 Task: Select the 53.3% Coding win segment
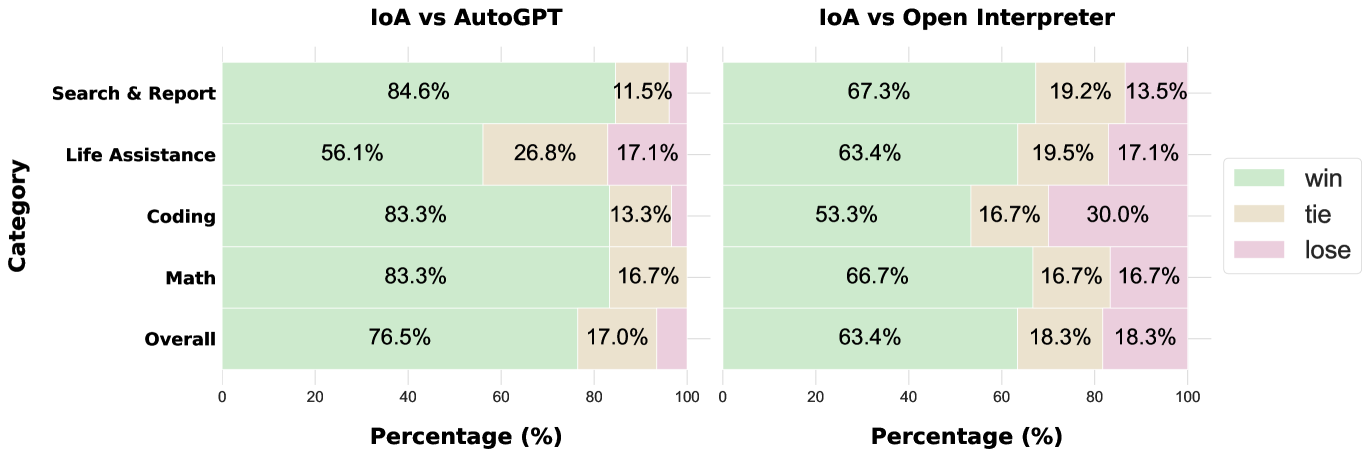point(846,215)
